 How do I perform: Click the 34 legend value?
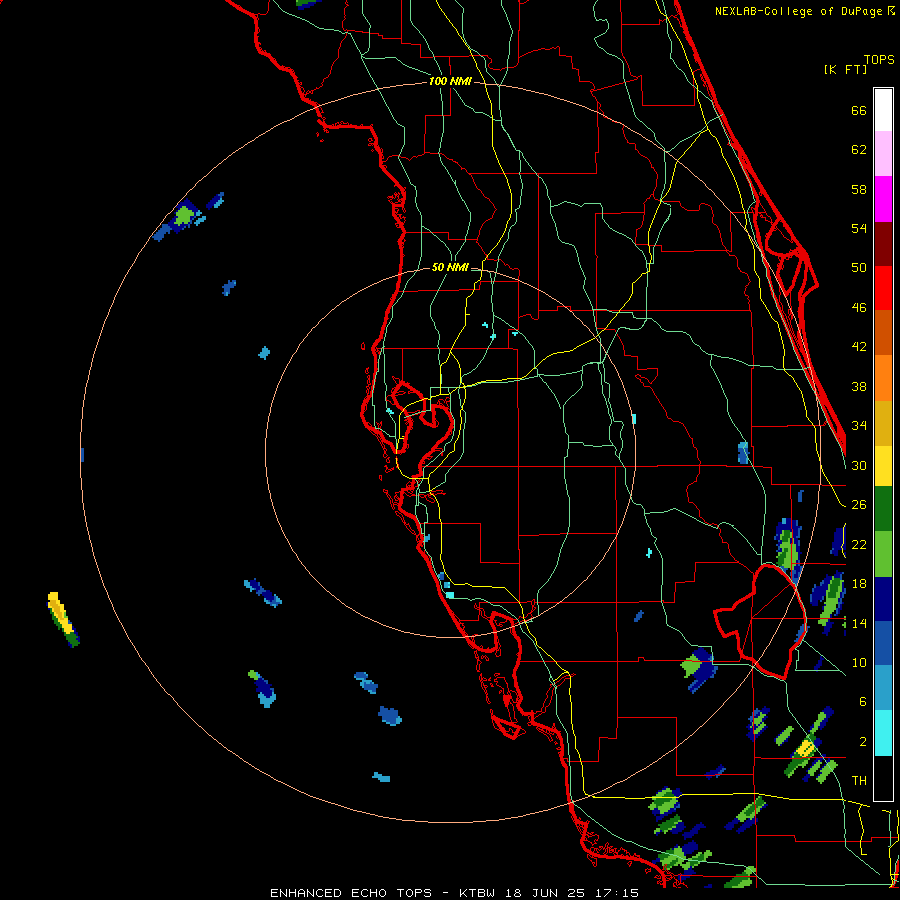[859, 426]
